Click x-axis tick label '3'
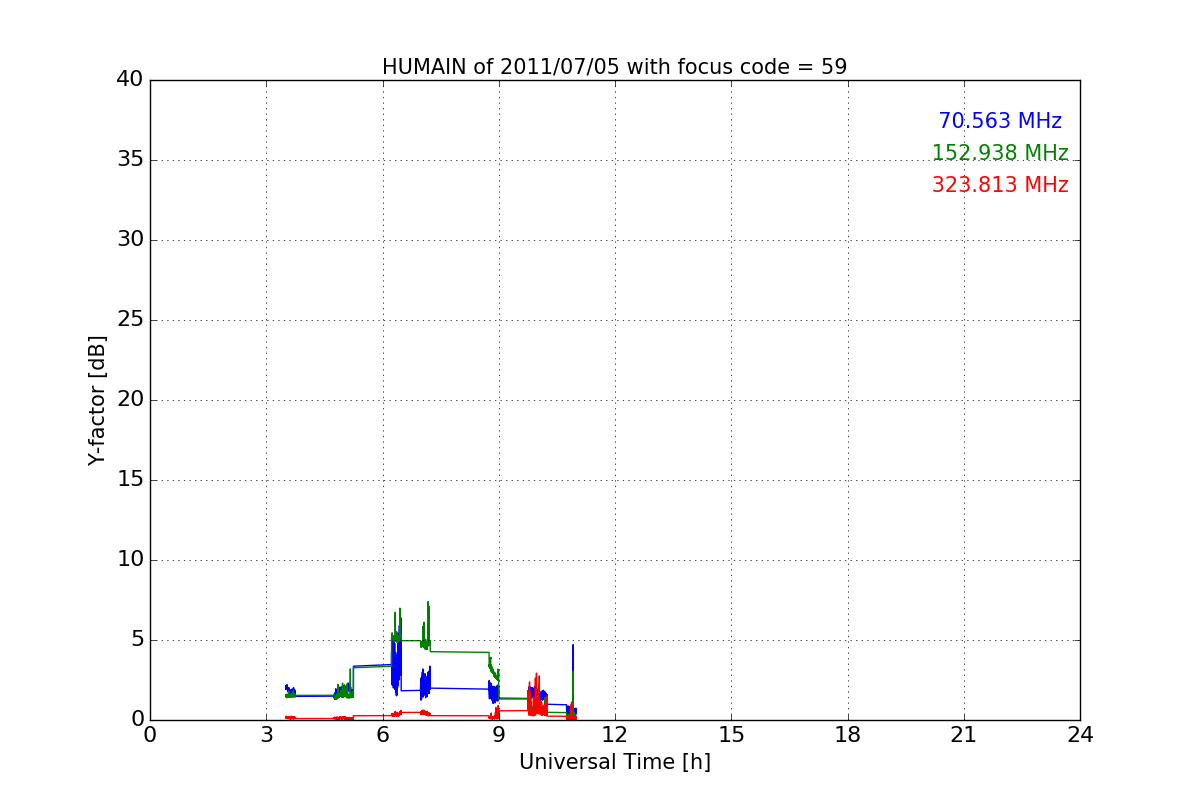This screenshot has width=1200, height=800. 266,735
